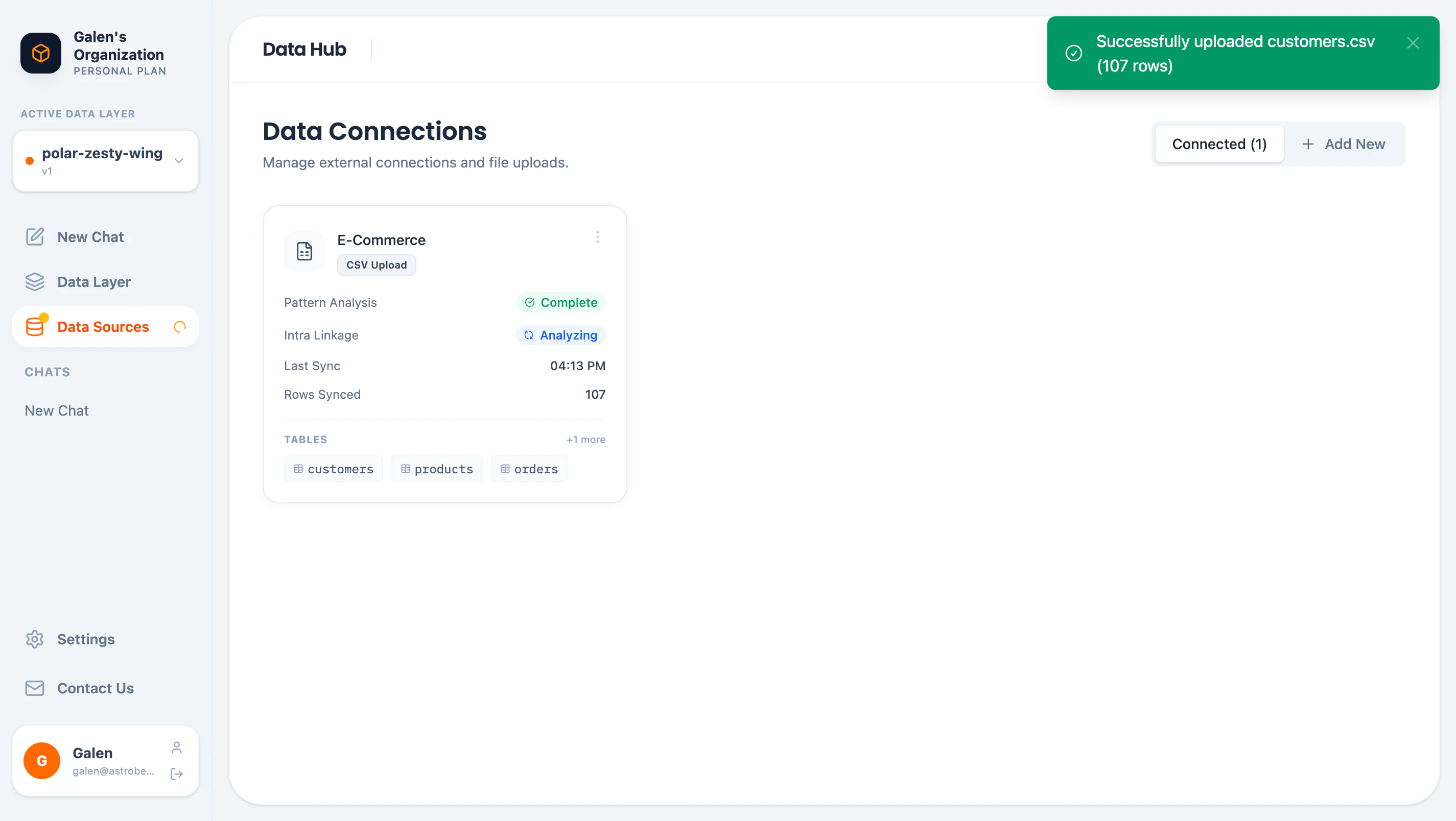This screenshot has height=821, width=1456.
Task: Select the CSV document icon on E-Commerce card
Action: tap(304, 251)
